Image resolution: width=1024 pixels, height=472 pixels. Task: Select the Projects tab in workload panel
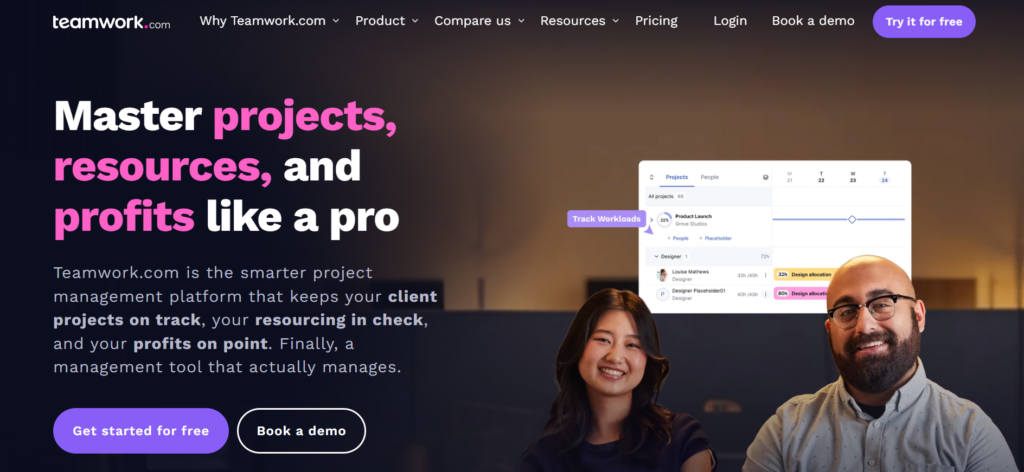tap(677, 177)
